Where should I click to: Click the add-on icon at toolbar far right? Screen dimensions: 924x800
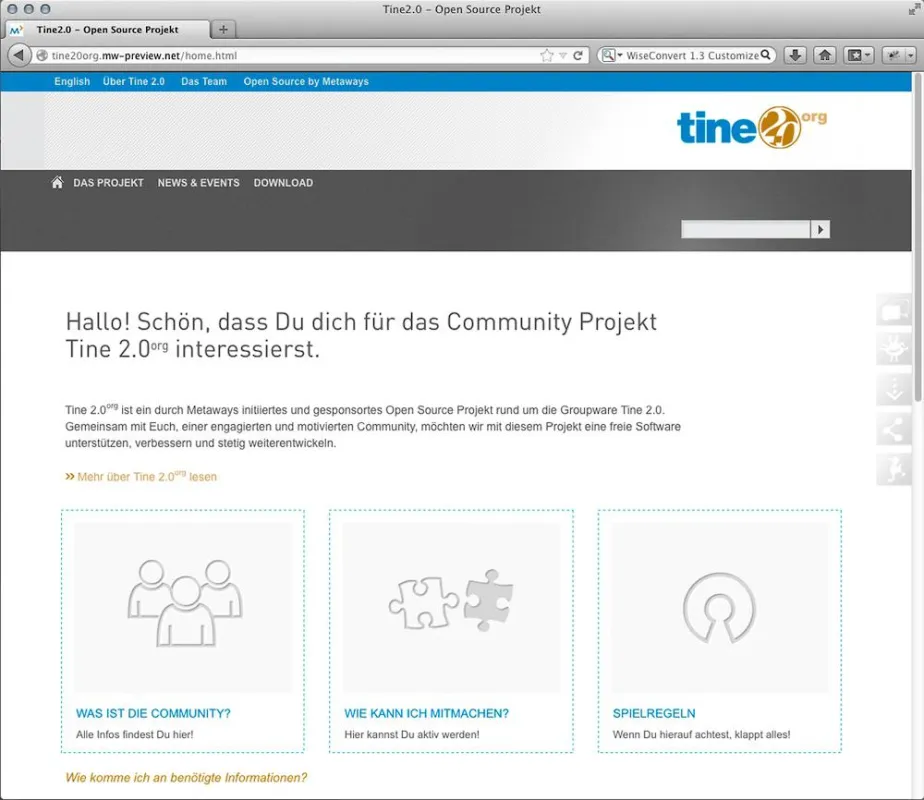point(893,55)
